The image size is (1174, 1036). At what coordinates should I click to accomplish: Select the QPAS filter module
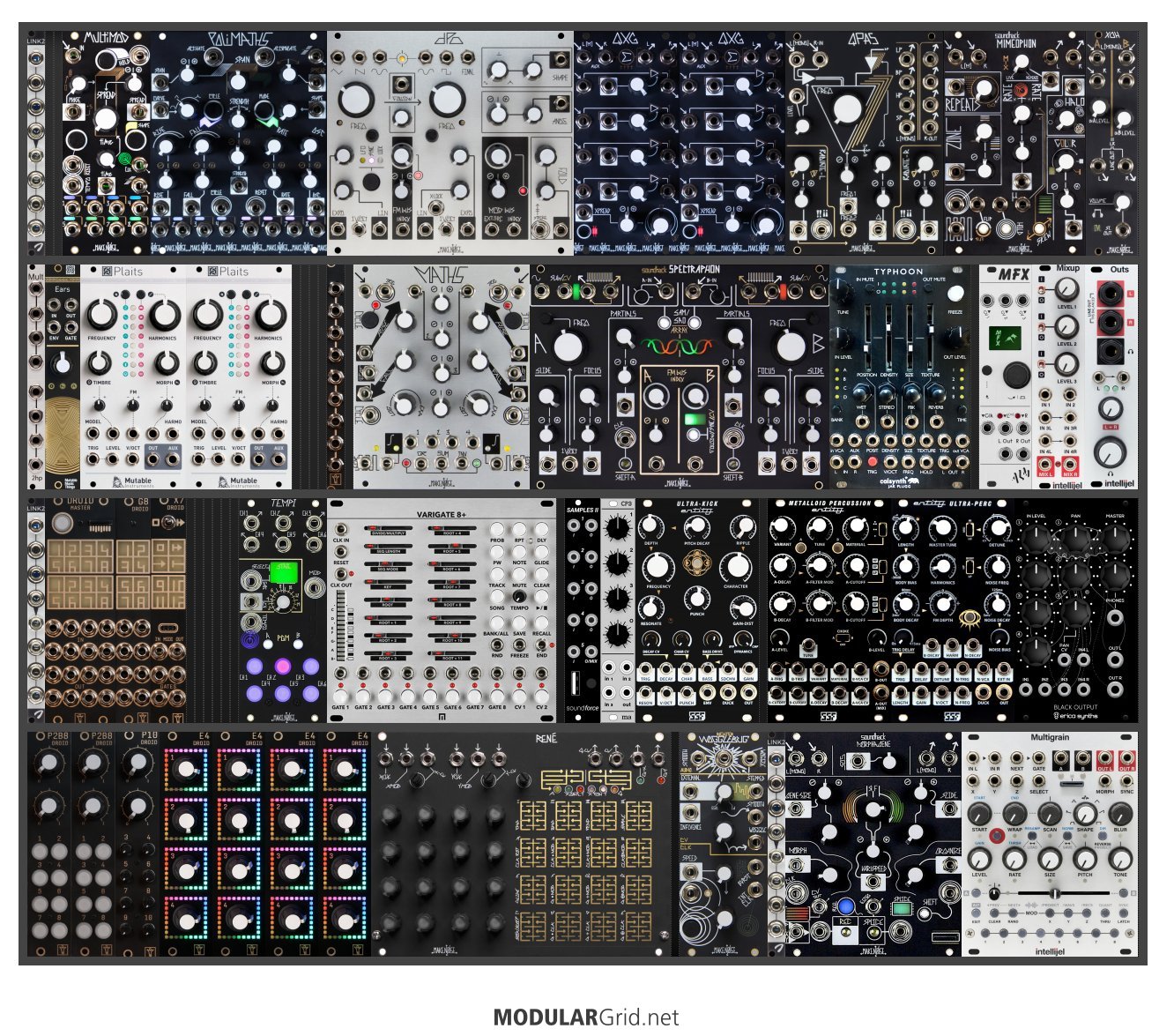point(865,144)
